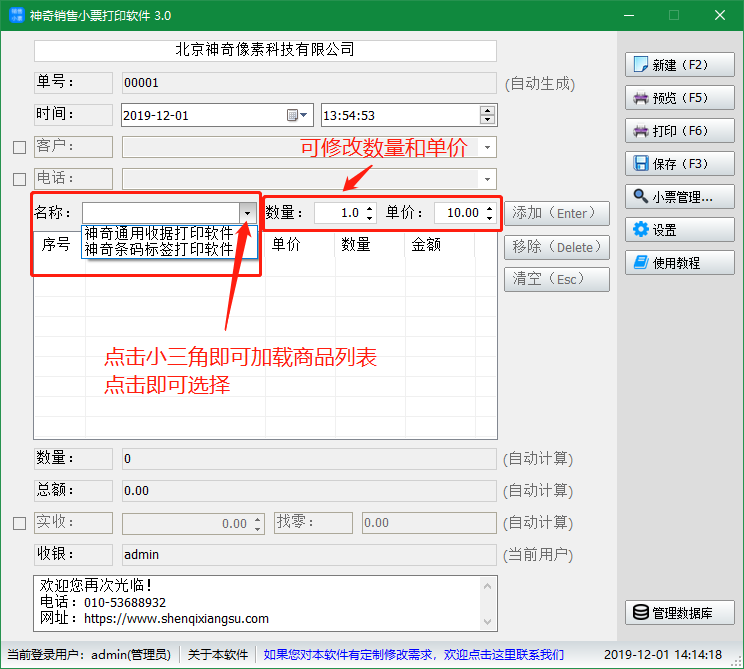Screen dimensions: 744x669
Task: Click the 序号 column header
Action: pos(56,244)
